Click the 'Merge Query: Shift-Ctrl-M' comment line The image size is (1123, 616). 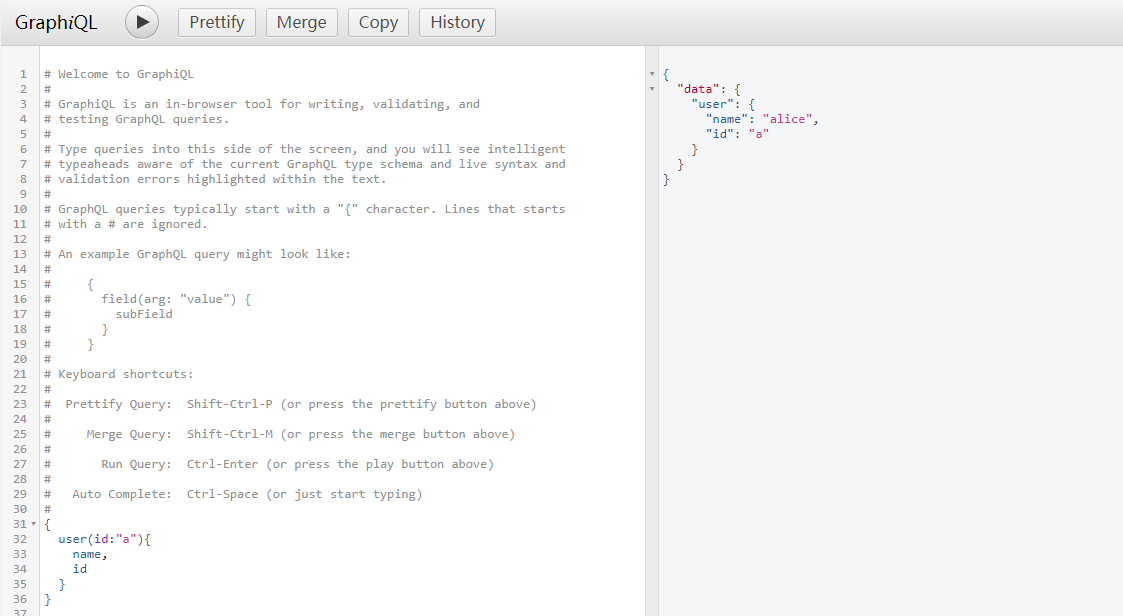279,434
